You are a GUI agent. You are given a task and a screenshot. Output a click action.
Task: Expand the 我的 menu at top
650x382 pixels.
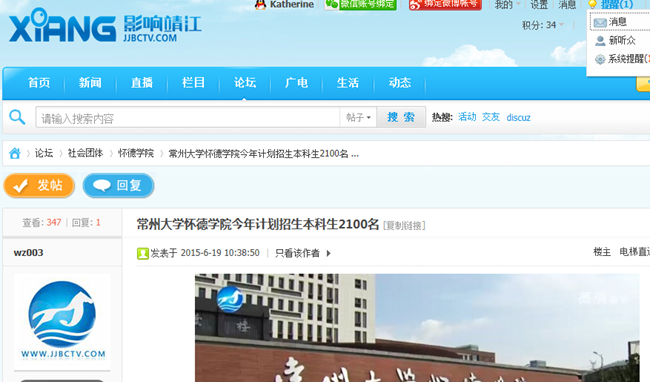tap(507, 5)
